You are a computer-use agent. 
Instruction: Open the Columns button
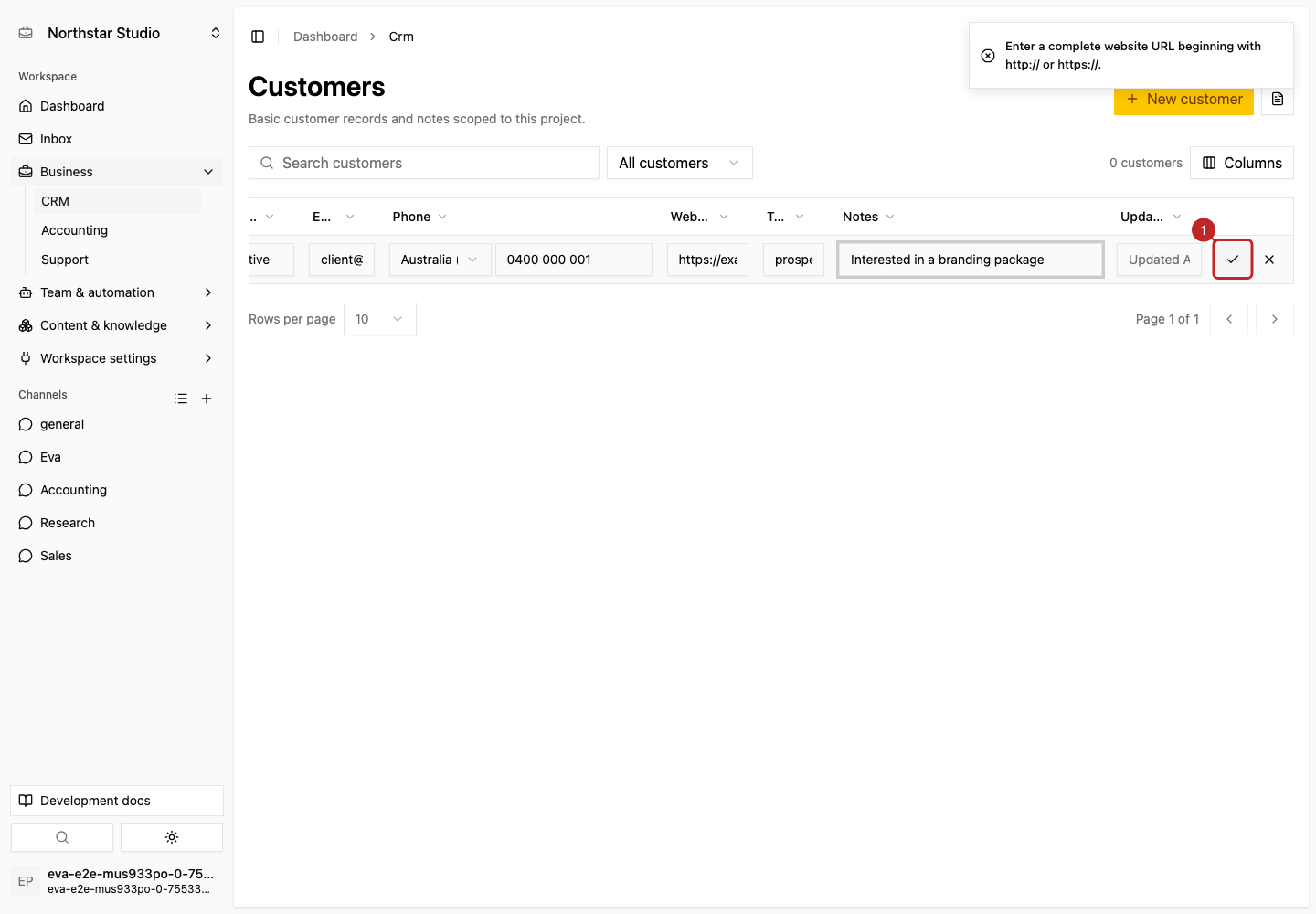pyautogui.click(x=1242, y=163)
